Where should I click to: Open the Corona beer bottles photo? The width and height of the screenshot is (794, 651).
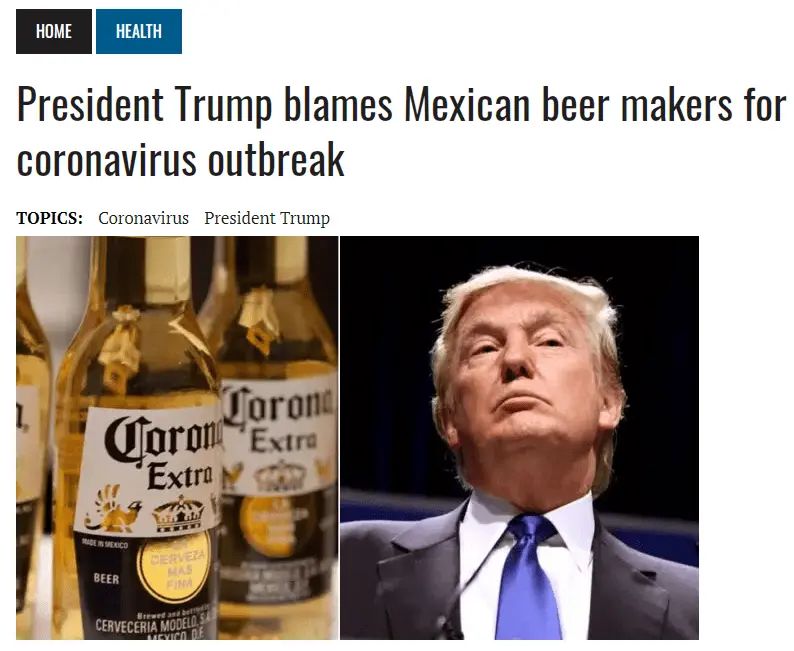tap(177, 438)
